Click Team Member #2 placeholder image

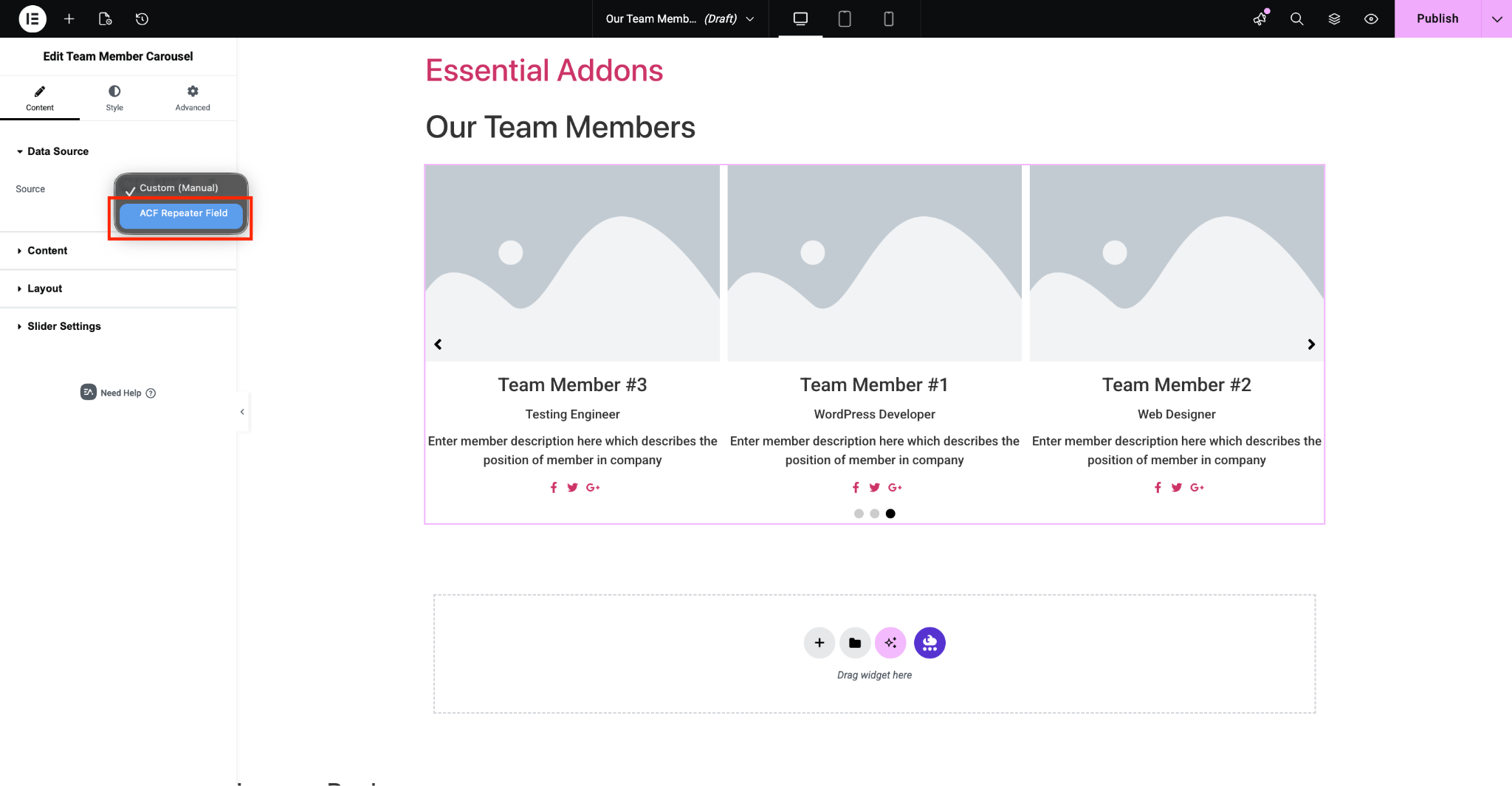pos(1177,263)
